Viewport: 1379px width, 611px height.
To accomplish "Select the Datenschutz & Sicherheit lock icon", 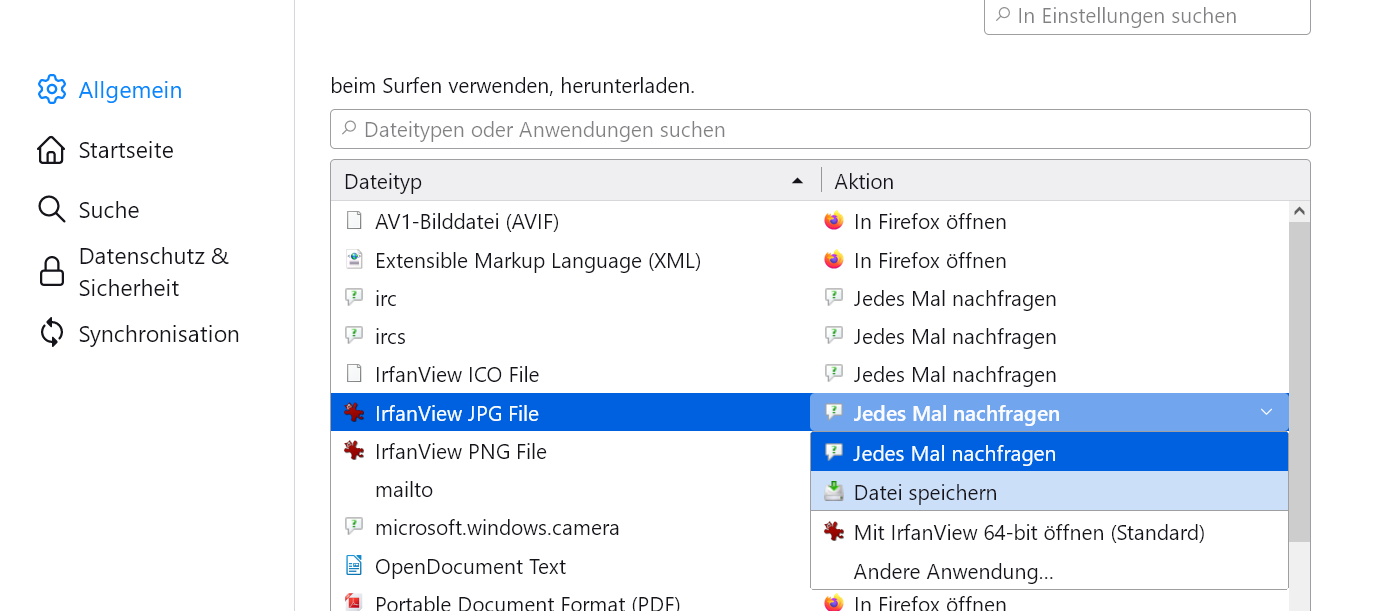I will [51, 272].
